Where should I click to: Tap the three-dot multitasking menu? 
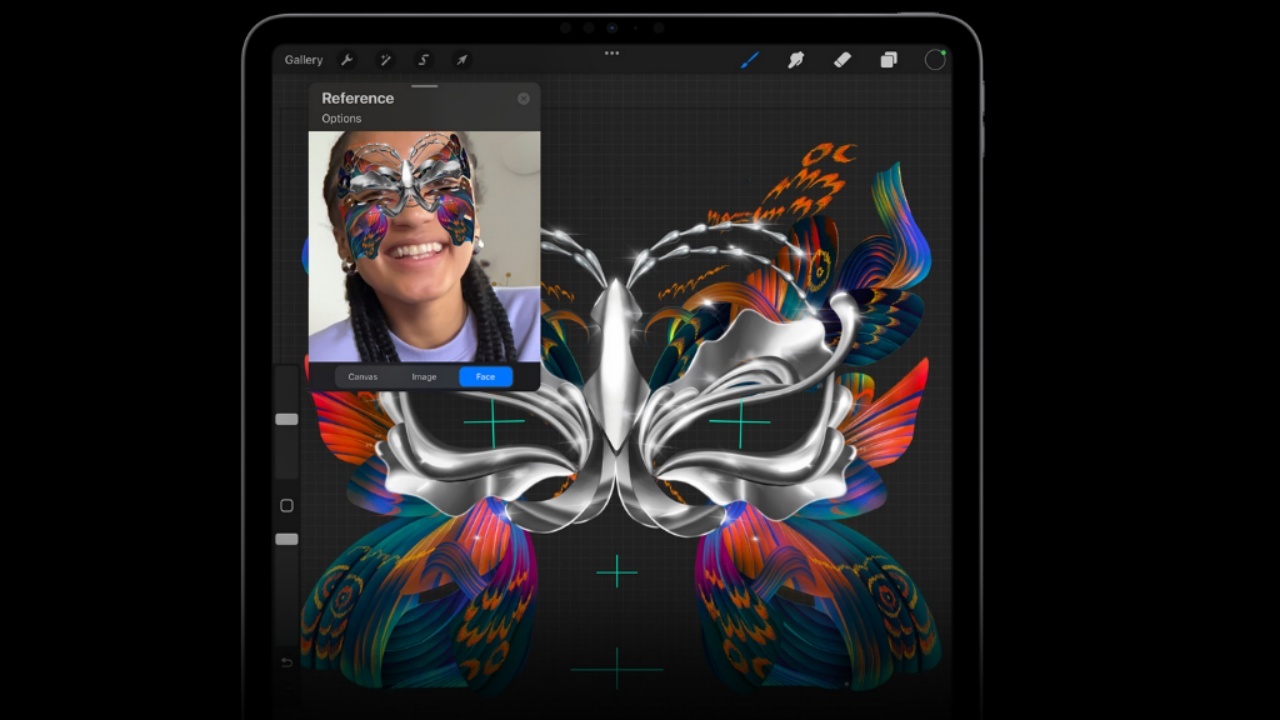tap(612, 53)
